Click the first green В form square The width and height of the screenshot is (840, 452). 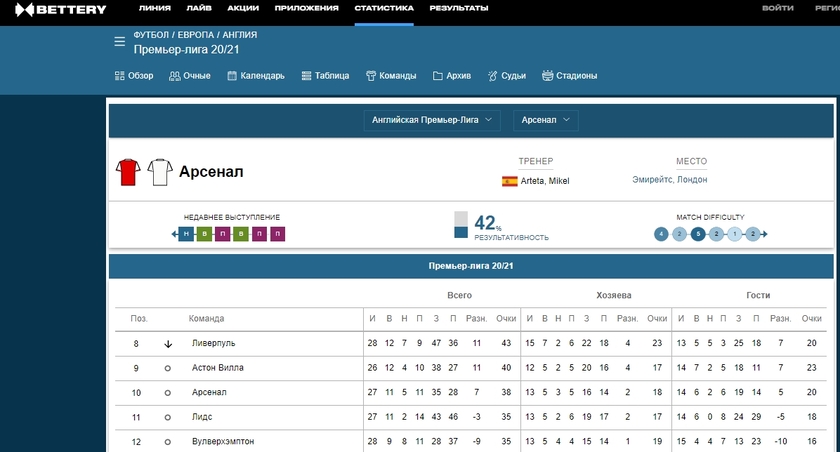tap(204, 234)
